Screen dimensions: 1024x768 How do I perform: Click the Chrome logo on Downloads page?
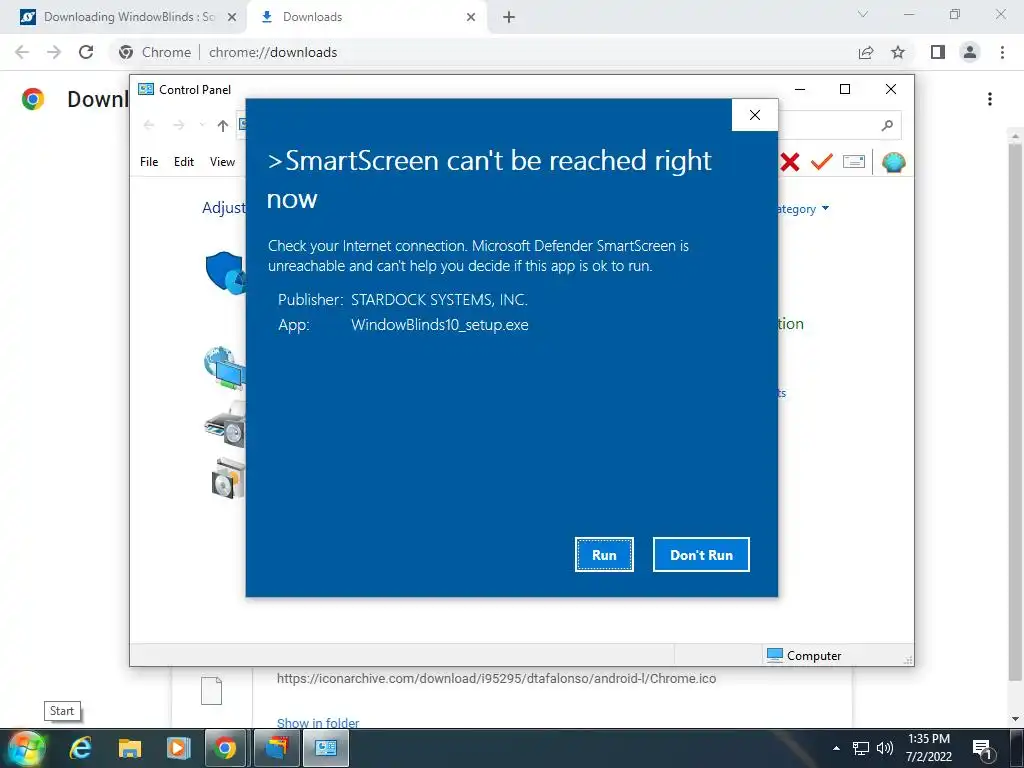(x=33, y=99)
